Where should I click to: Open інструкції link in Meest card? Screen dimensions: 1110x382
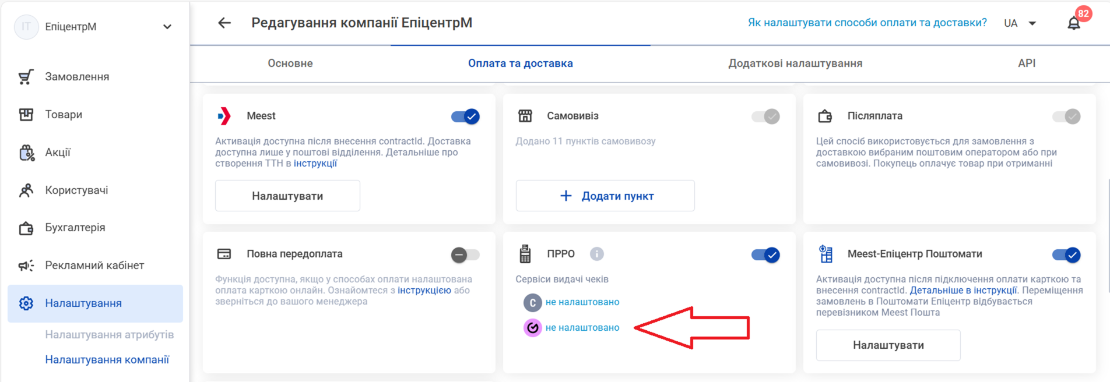coord(316,164)
